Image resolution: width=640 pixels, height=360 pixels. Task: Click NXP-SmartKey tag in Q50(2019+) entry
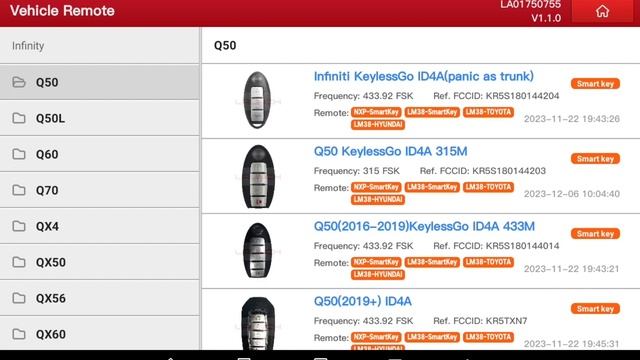click(376, 338)
